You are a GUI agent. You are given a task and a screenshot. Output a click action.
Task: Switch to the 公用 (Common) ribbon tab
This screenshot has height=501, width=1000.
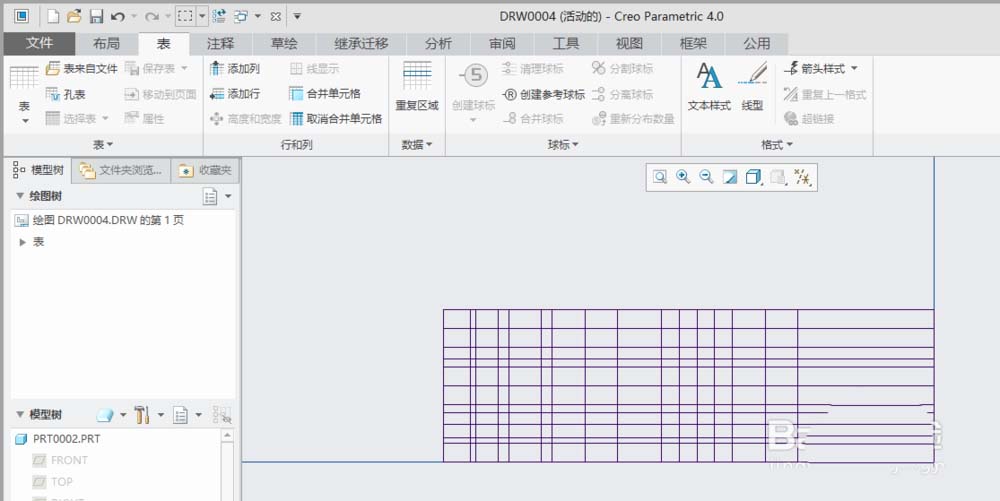tap(757, 43)
